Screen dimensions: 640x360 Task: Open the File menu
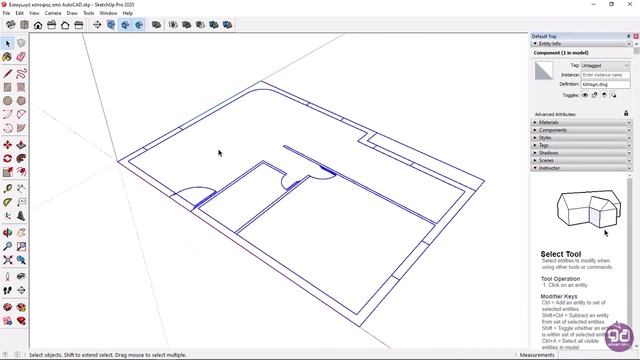6,13
